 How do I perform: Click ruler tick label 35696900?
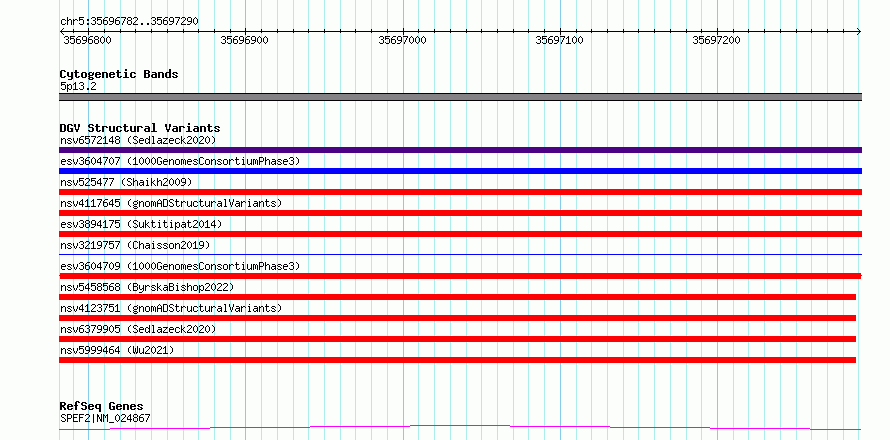[245, 40]
